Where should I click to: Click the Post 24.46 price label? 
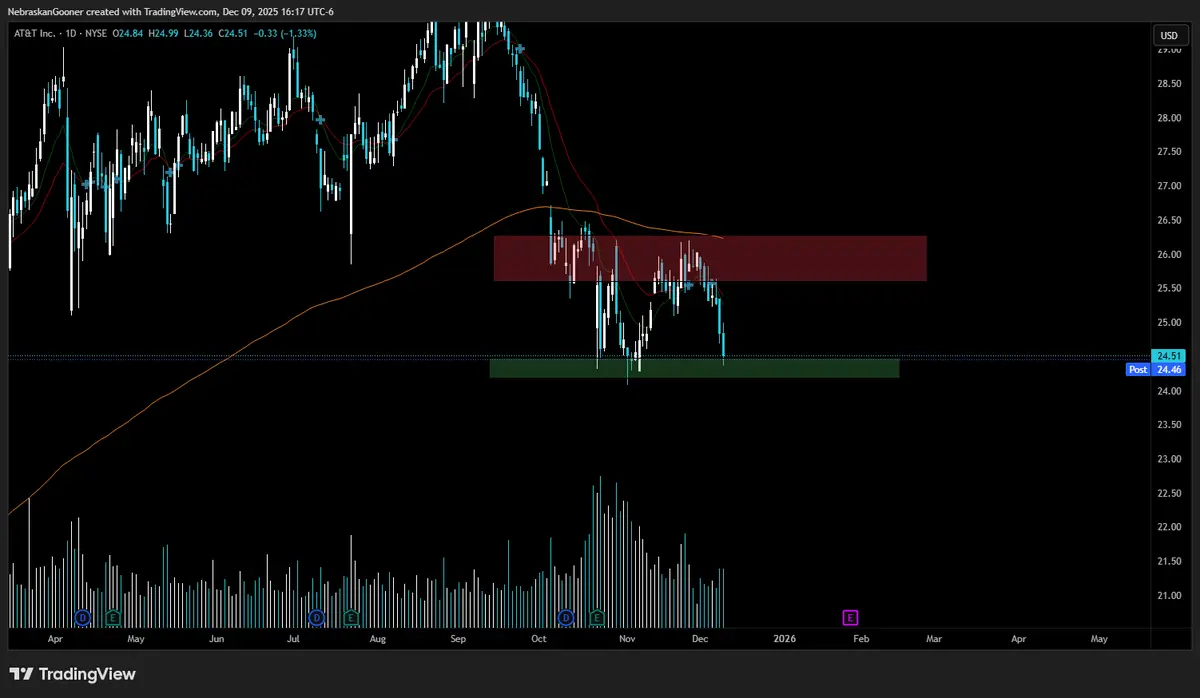point(1155,369)
